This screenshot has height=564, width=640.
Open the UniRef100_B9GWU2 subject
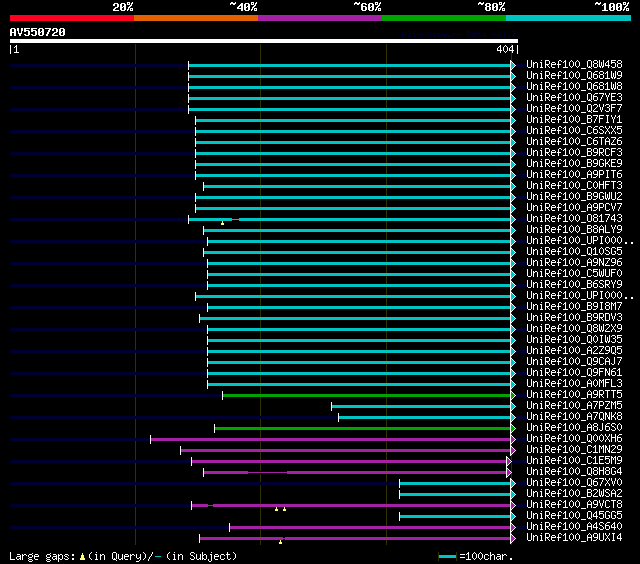point(574,197)
